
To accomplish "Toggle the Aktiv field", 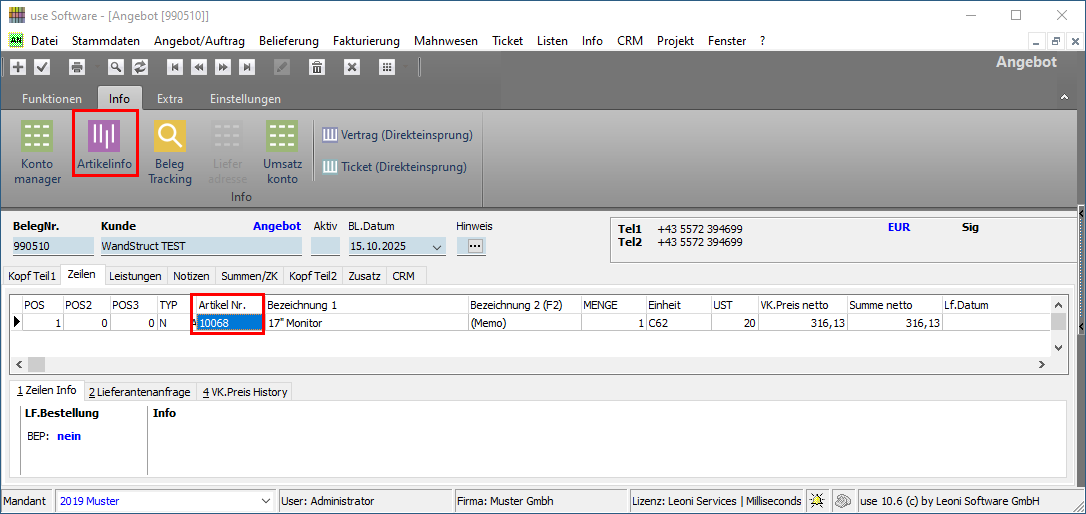I will 325,246.
